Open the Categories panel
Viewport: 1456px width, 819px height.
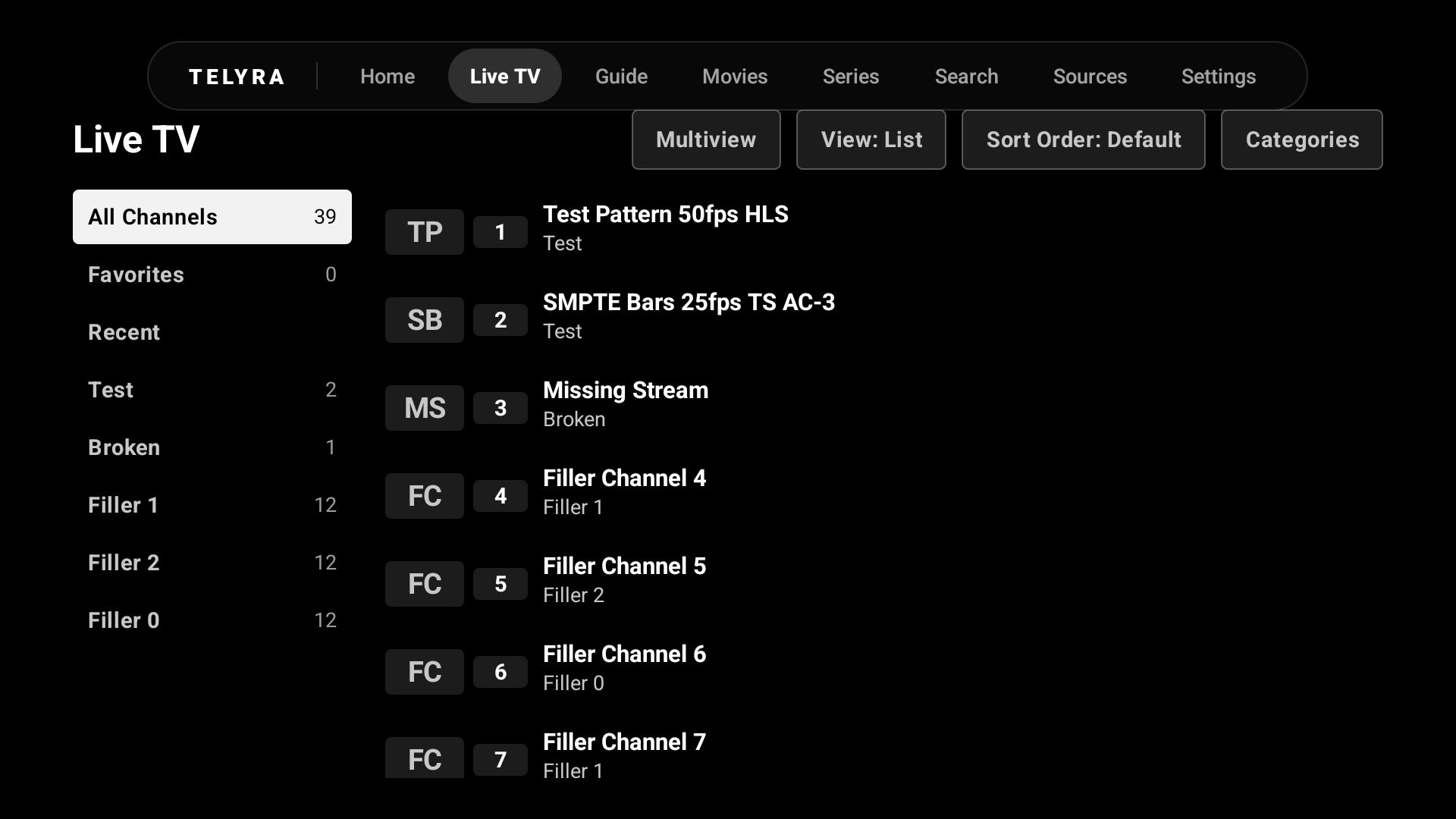pos(1301,140)
